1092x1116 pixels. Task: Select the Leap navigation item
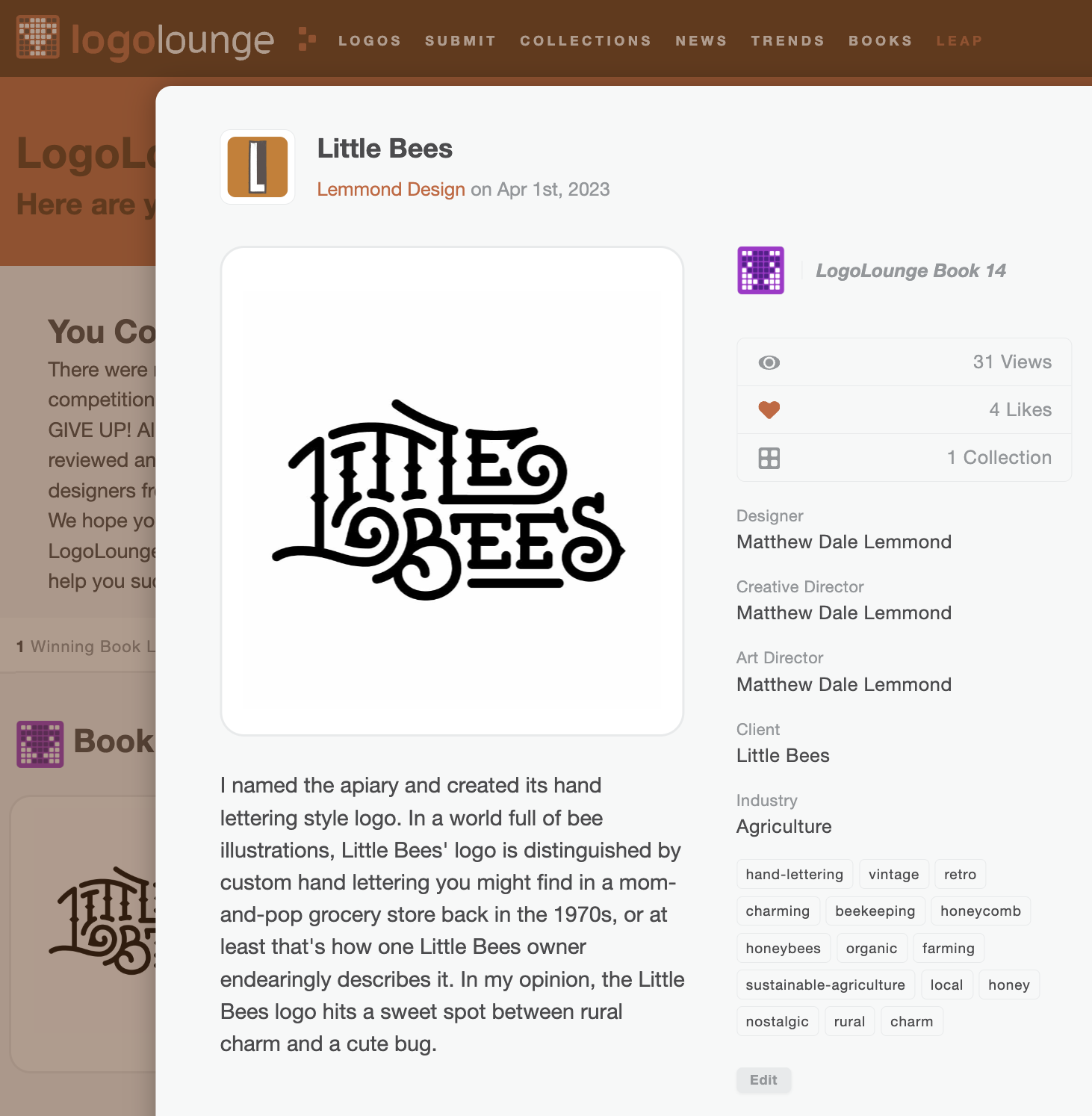[959, 41]
